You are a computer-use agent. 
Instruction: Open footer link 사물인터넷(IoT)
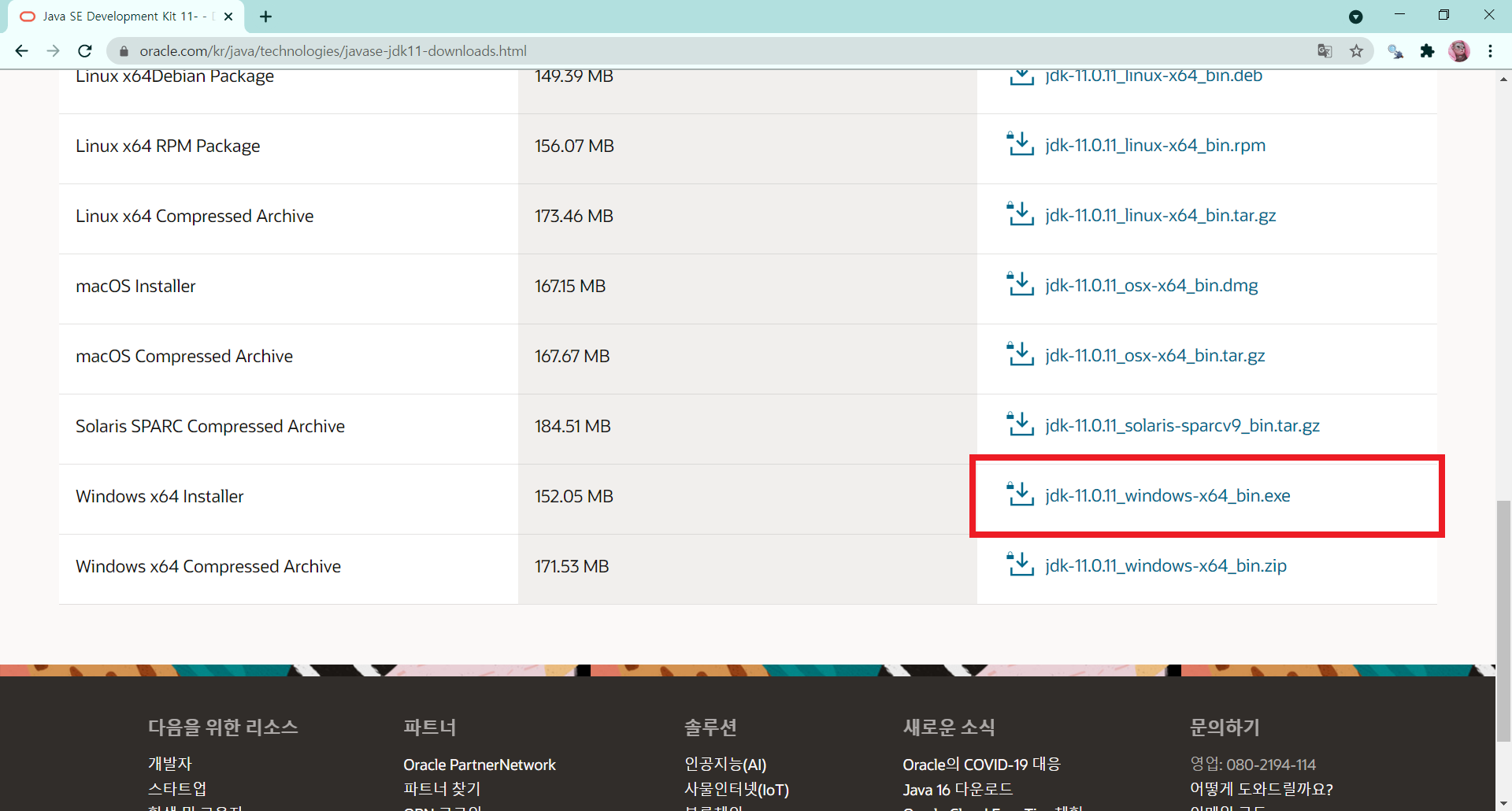click(x=736, y=789)
